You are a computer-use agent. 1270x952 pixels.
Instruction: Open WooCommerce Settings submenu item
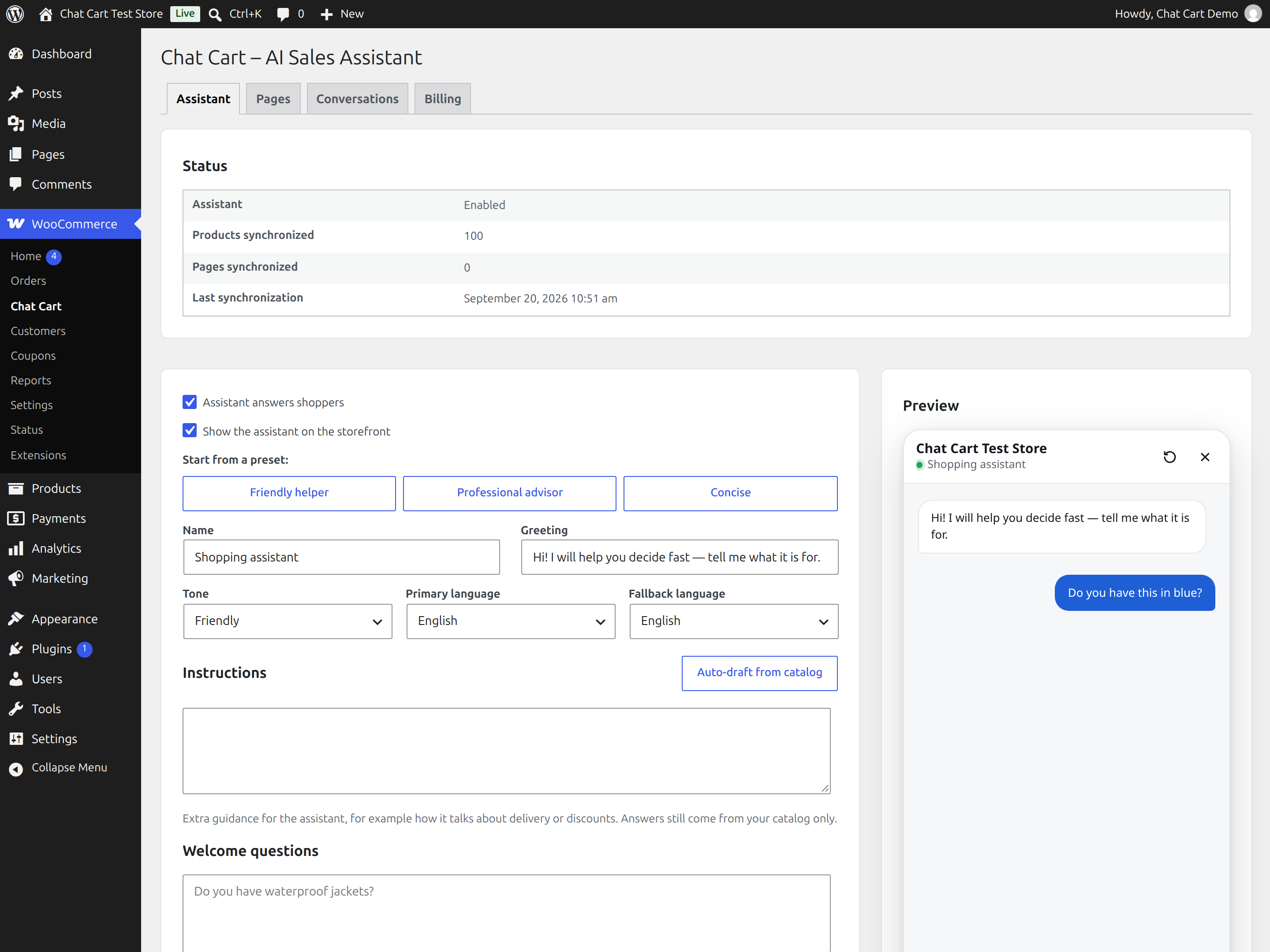pyautogui.click(x=32, y=405)
